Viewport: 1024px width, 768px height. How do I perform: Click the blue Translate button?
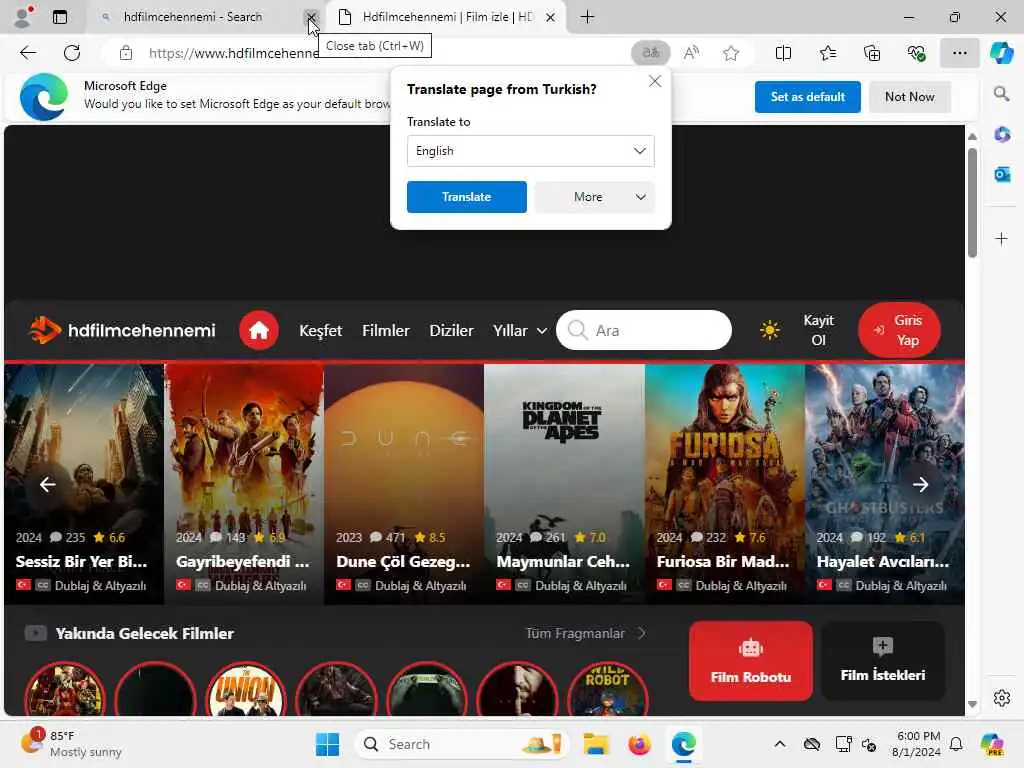466,197
